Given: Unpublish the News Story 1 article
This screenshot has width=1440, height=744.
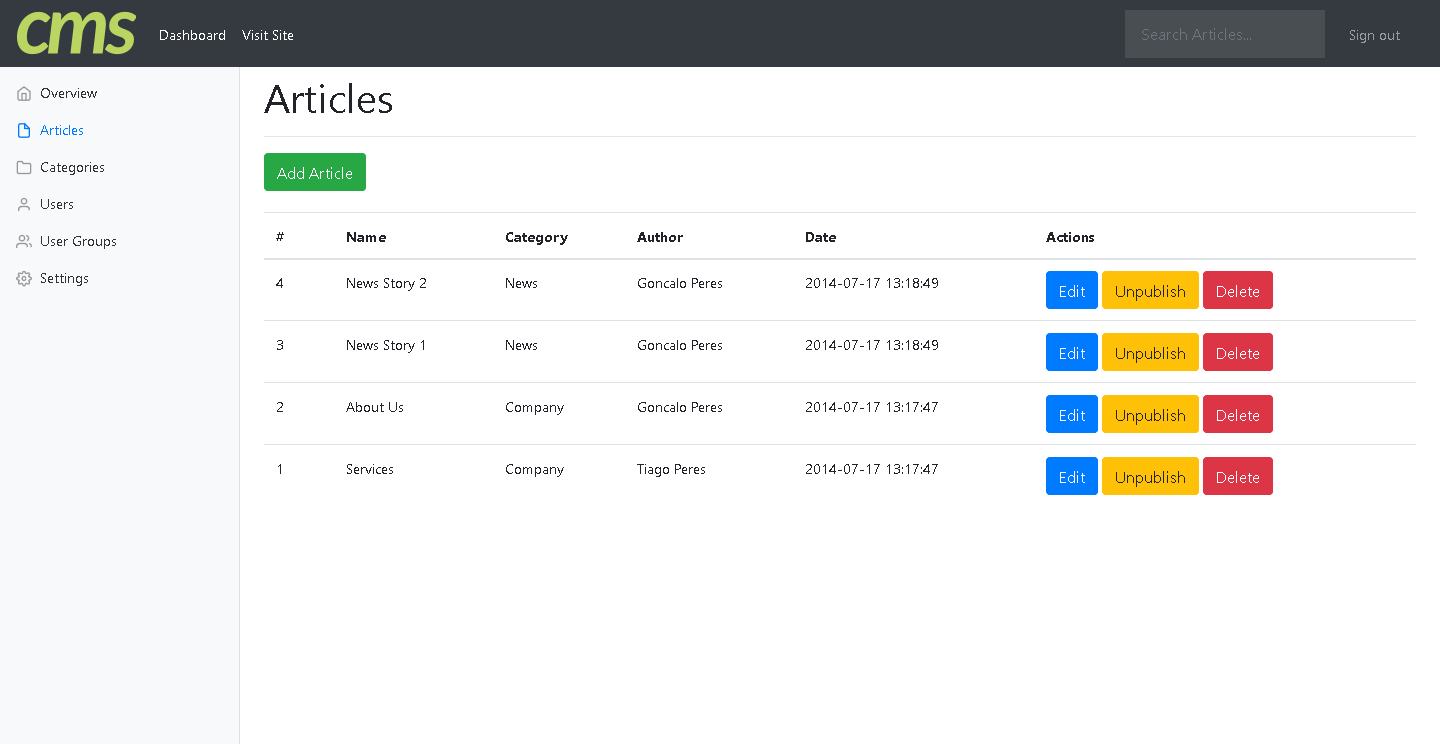Looking at the screenshot, I should click(x=1150, y=353).
